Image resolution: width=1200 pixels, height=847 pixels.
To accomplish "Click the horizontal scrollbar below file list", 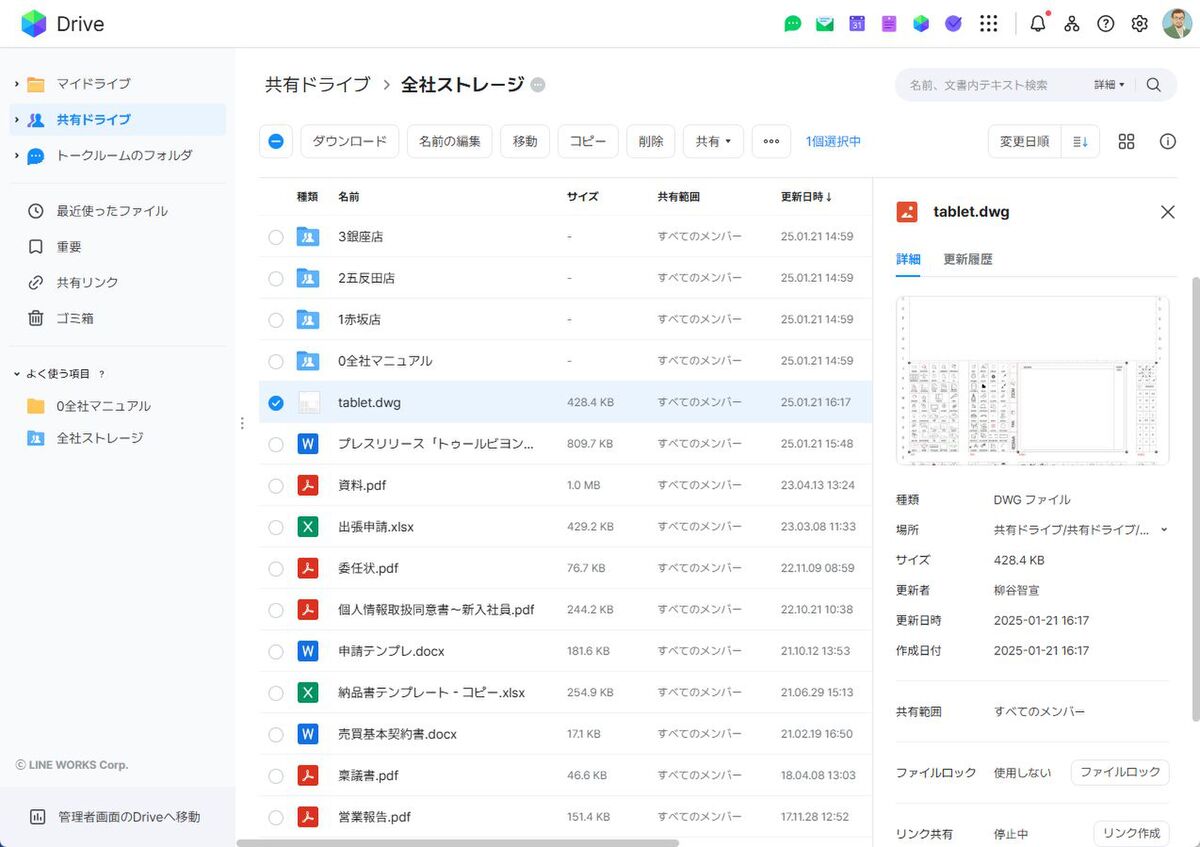I will pyautogui.click(x=457, y=843).
